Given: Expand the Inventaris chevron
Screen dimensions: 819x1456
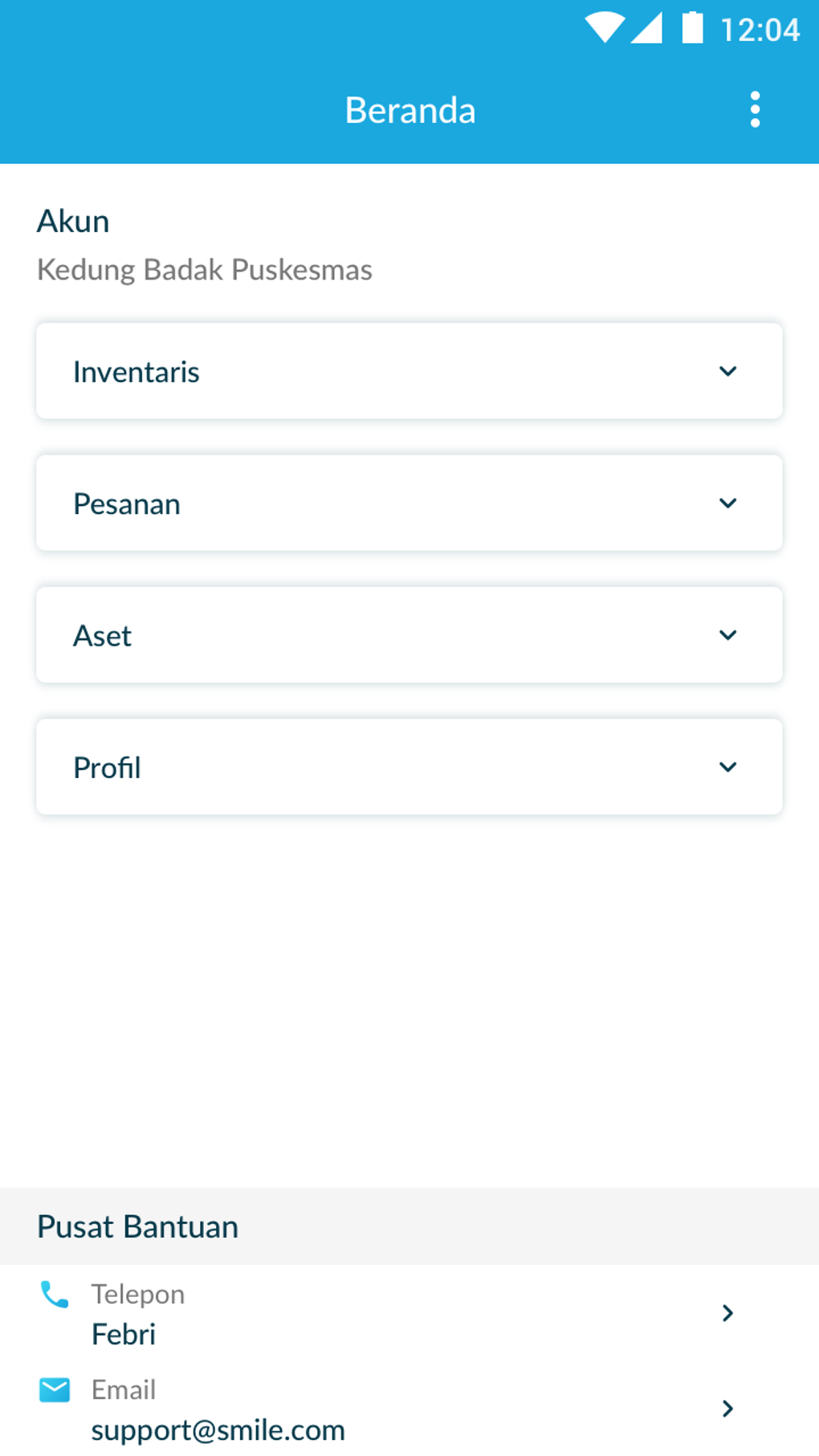Looking at the screenshot, I should click(x=727, y=371).
